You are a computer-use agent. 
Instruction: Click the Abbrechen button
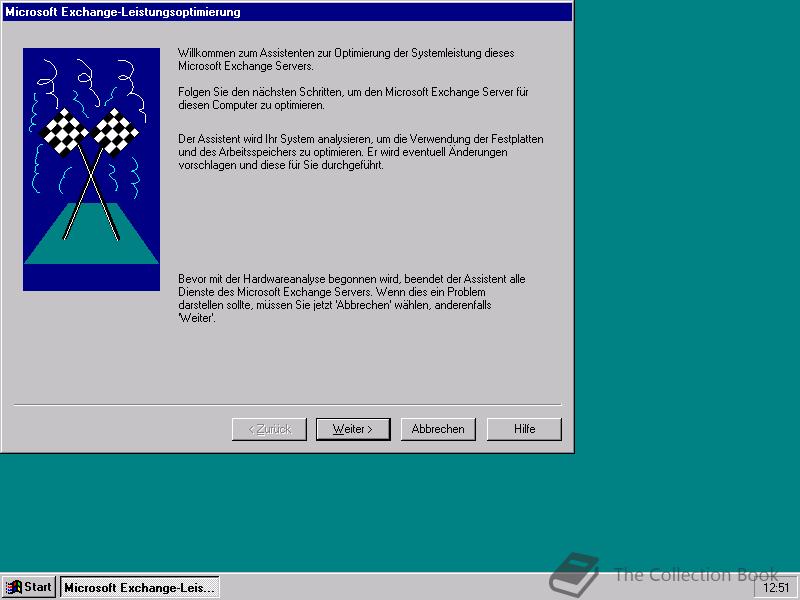[438, 429]
